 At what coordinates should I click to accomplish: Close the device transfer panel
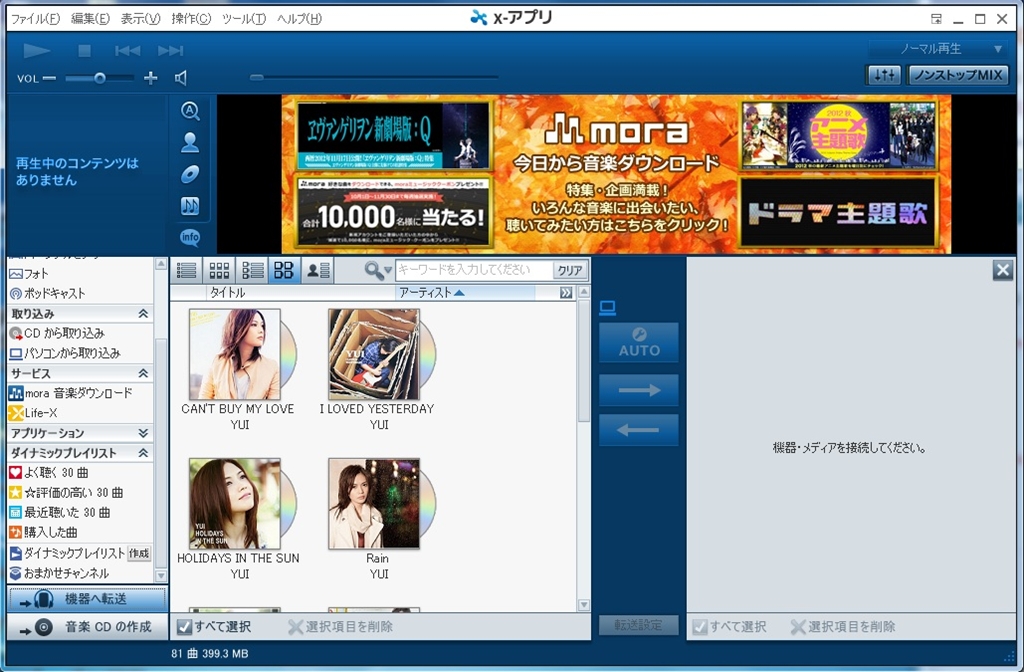tap(1002, 270)
